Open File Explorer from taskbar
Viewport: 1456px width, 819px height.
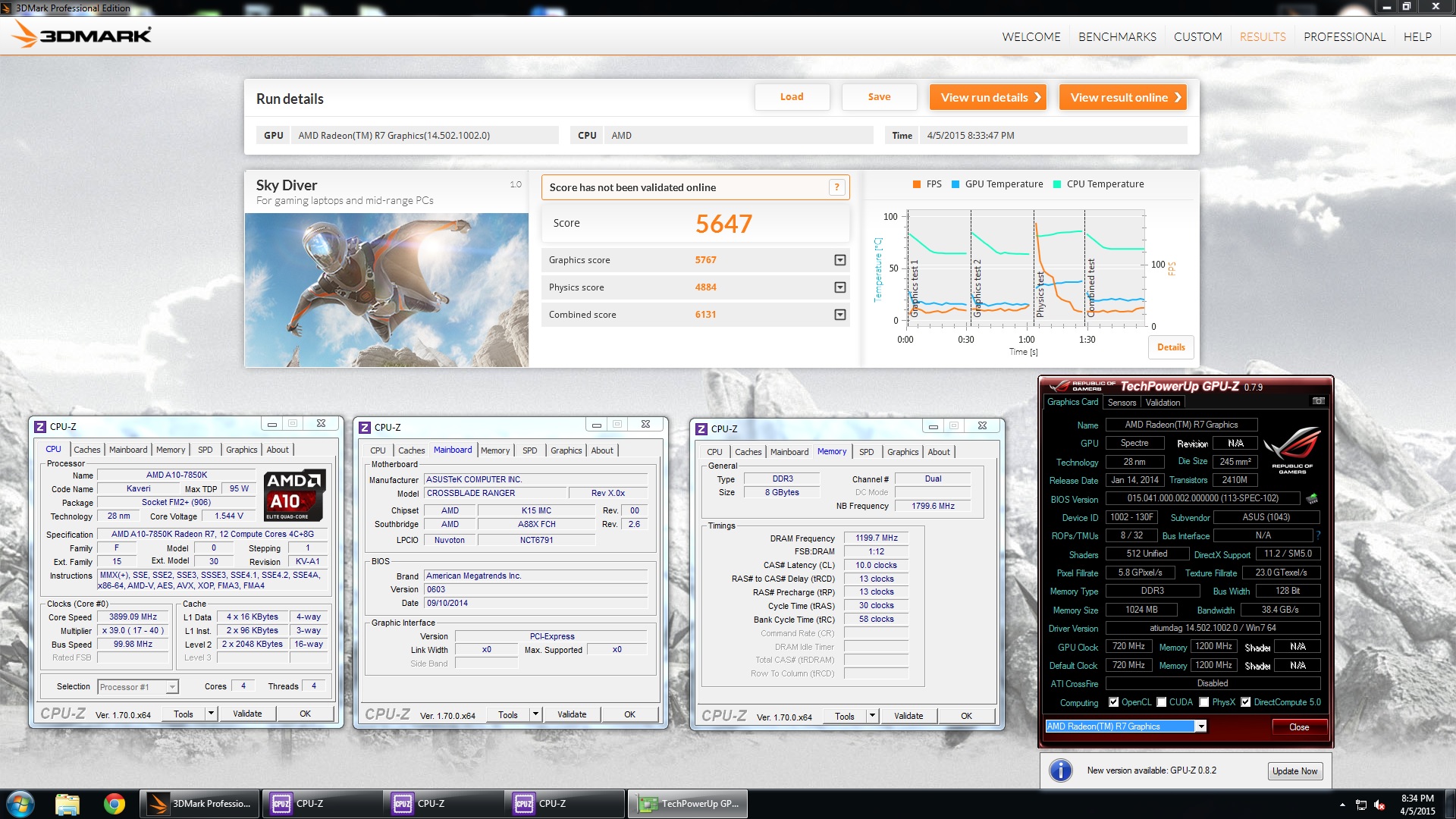point(67,804)
